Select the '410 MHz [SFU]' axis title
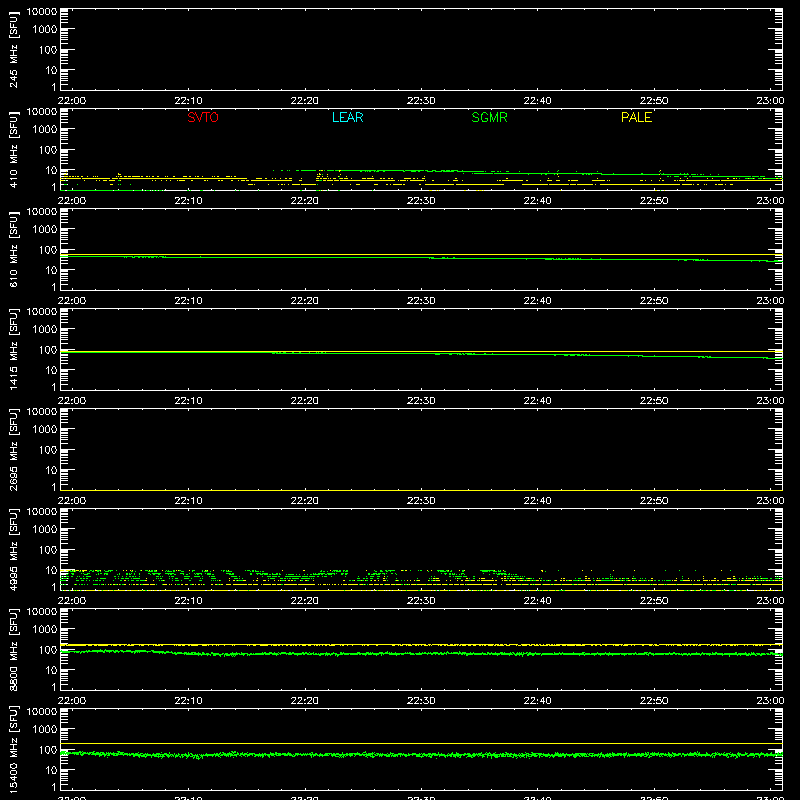The height and width of the screenshot is (800, 800). point(14,149)
